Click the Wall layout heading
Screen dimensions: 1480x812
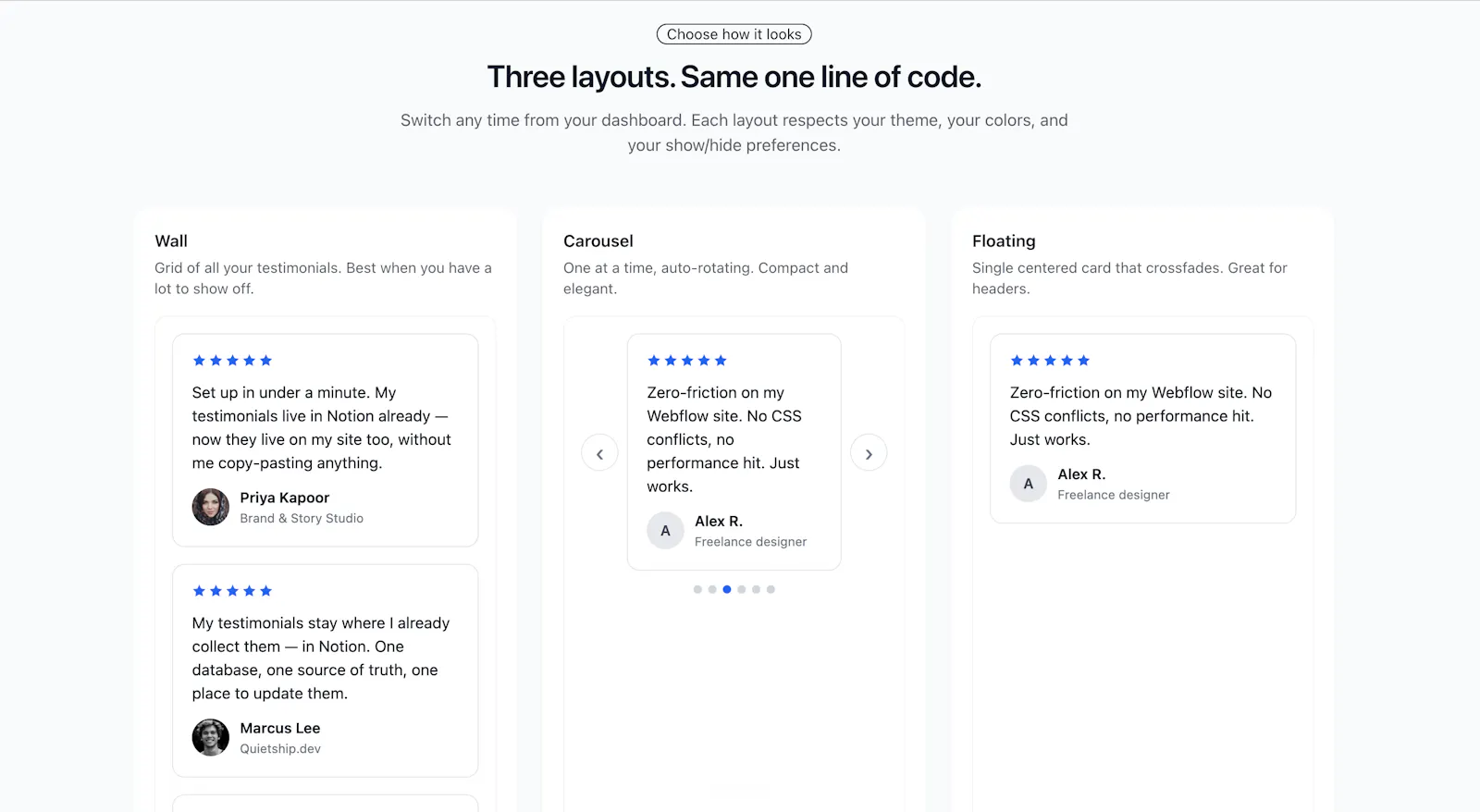click(x=171, y=241)
